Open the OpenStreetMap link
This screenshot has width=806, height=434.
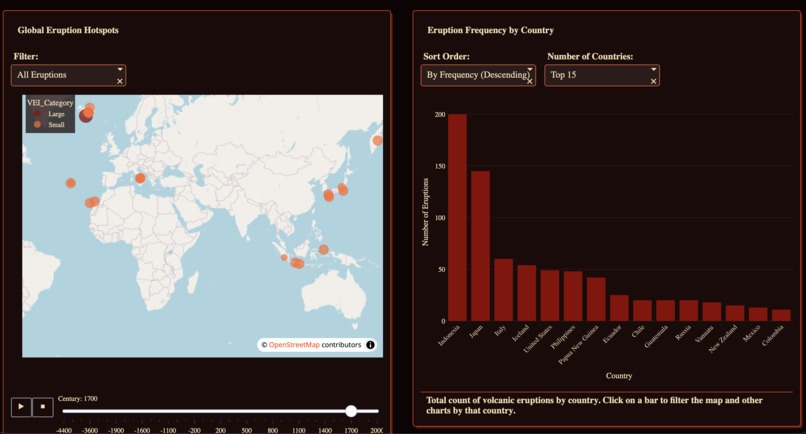(294, 345)
